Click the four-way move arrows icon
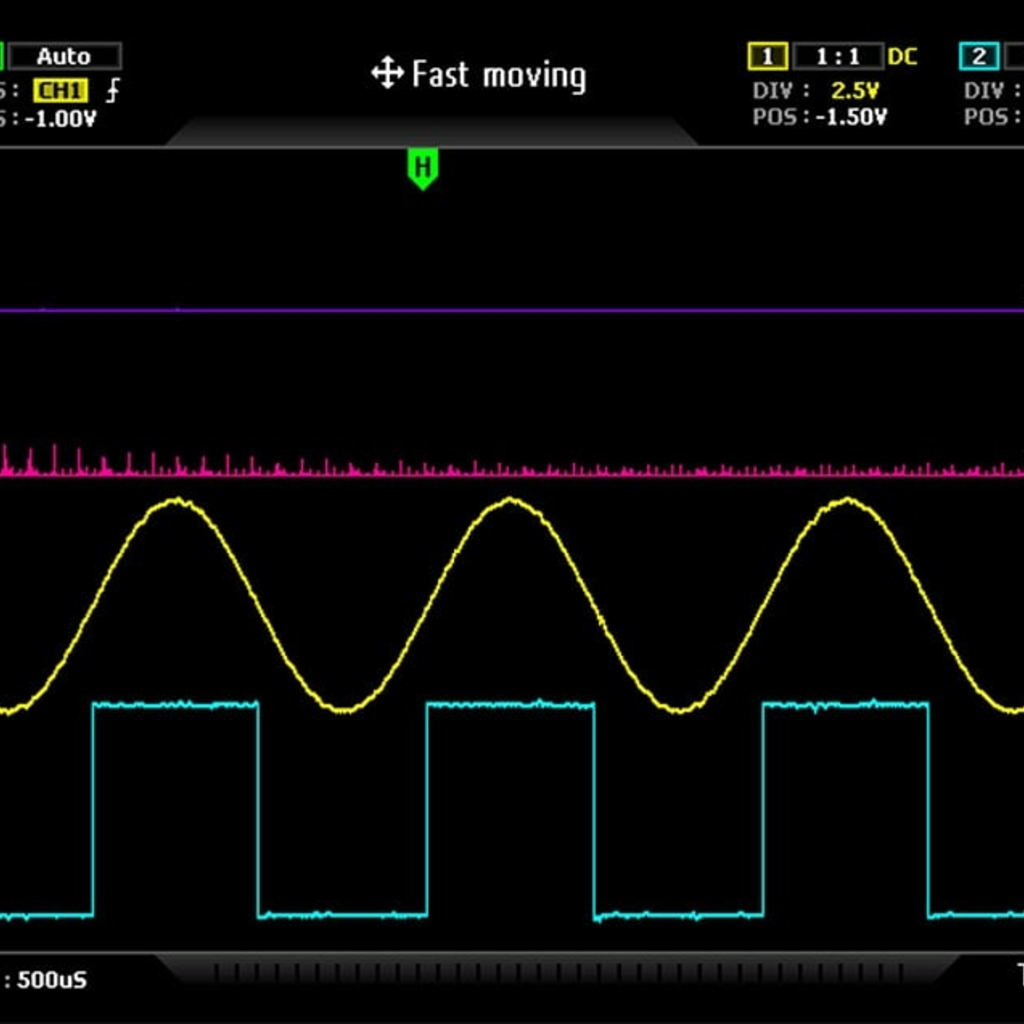The width and height of the screenshot is (1024, 1024). [x=387, y=74]
